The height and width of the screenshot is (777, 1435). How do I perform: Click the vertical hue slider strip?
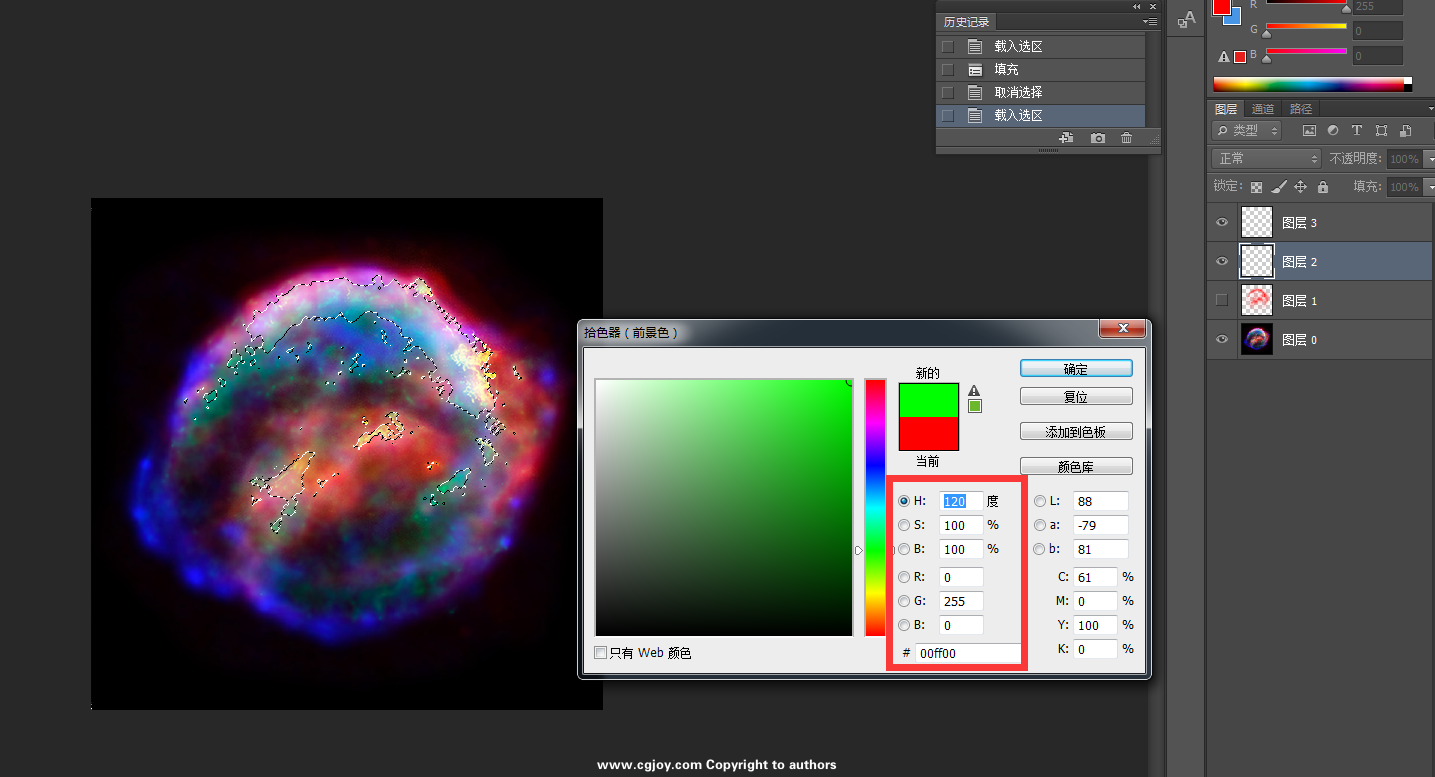875,507
